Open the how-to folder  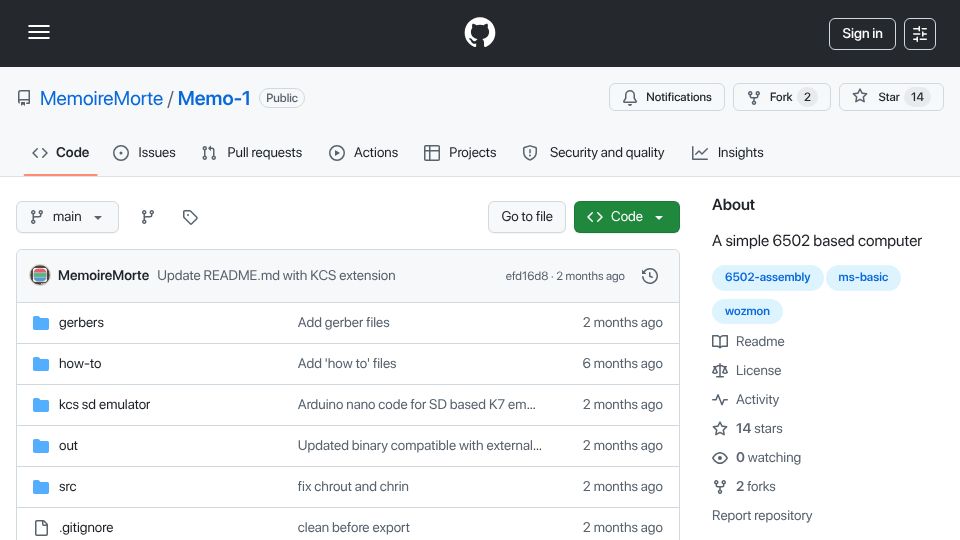pos(80,364)
